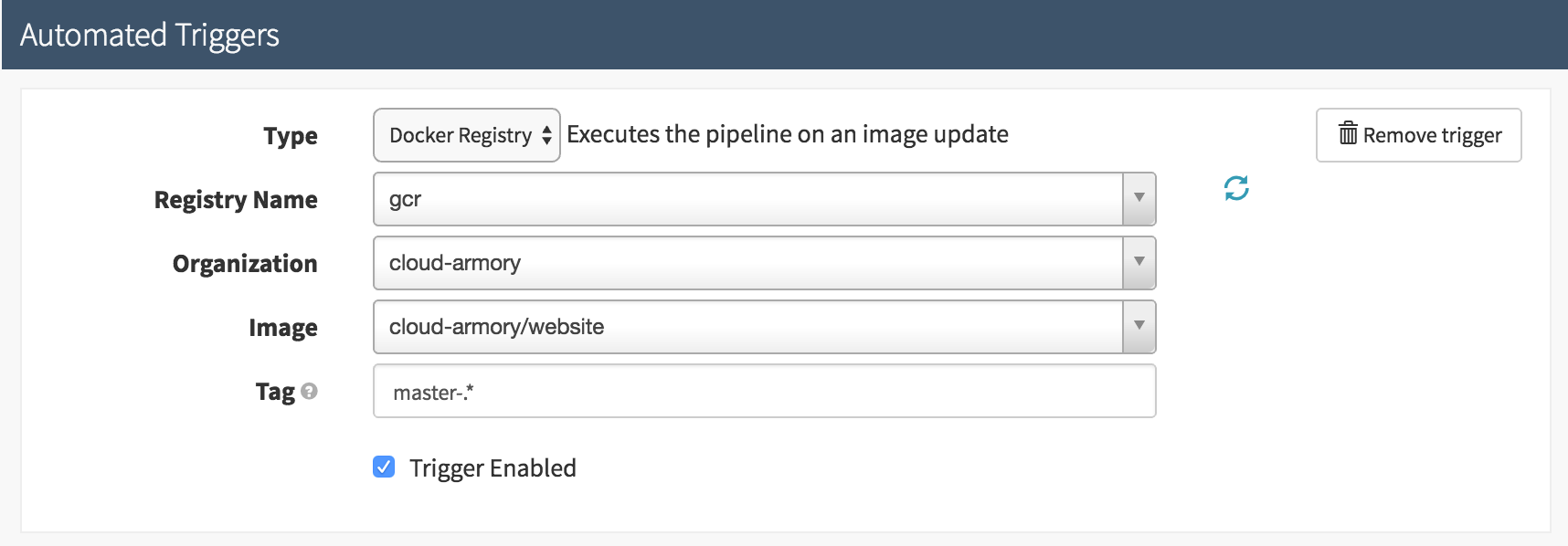Click the trash can icon
The width and height of the screenshot is (1568, 546).
(1348, 134)
